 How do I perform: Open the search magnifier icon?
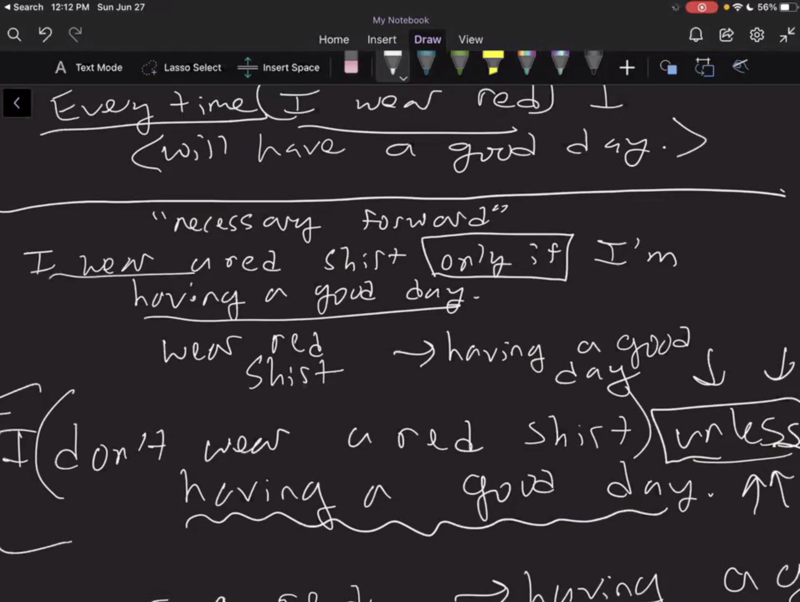point(15,35)
